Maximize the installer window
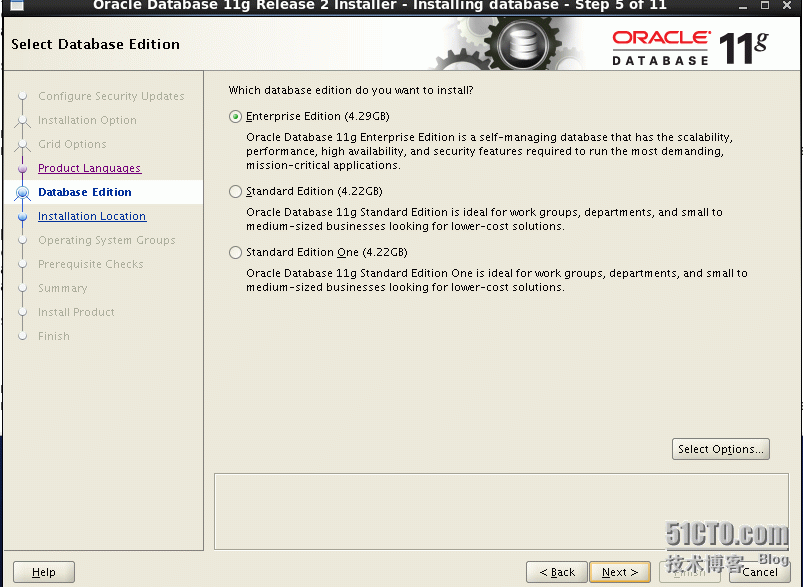 click(x=765, y=5)
